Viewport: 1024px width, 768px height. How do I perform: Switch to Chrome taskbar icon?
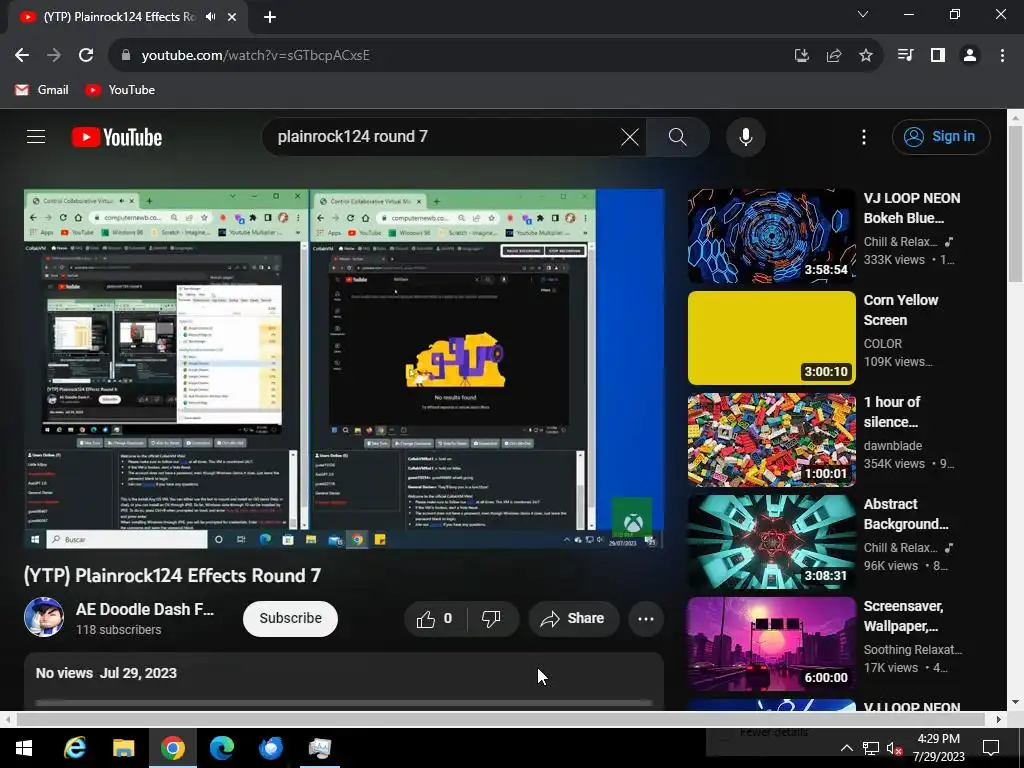click(x=172, y=748)
